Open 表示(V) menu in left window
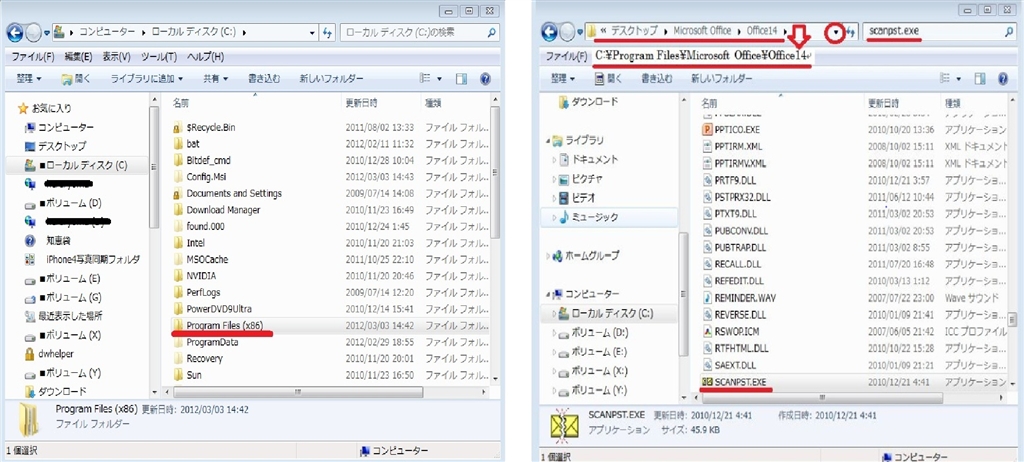 tap(117, 57)
